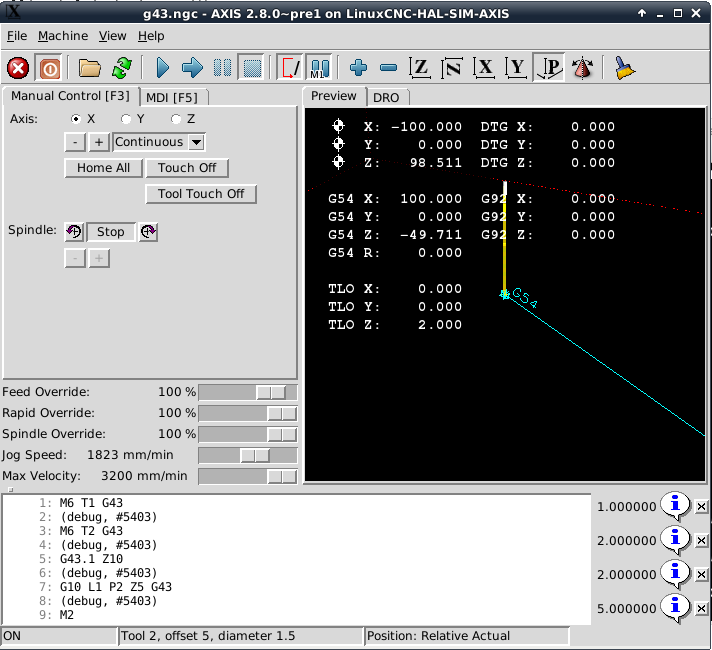Select G-code line 3 M6 T2 G43

pyautogui.click(x=91, y=531)
